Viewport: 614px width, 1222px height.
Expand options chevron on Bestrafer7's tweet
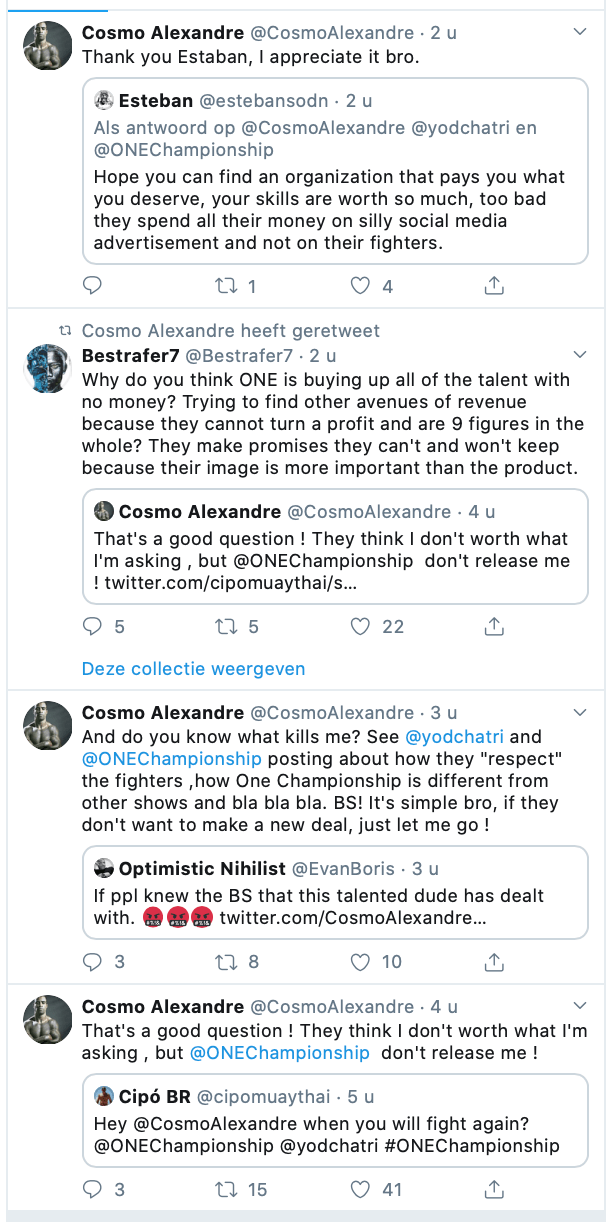[580, 356]
